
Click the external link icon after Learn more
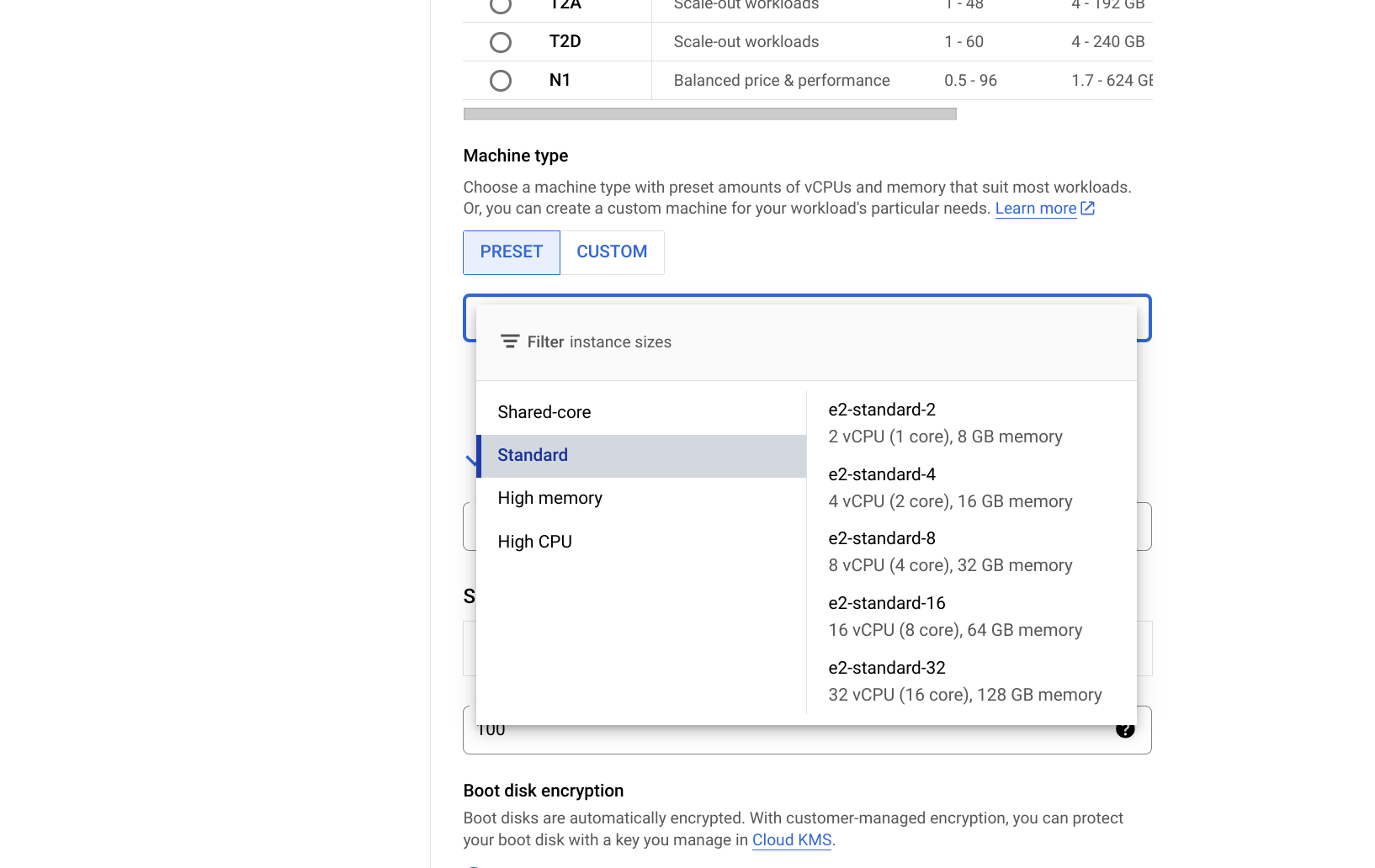(1088, 208)
